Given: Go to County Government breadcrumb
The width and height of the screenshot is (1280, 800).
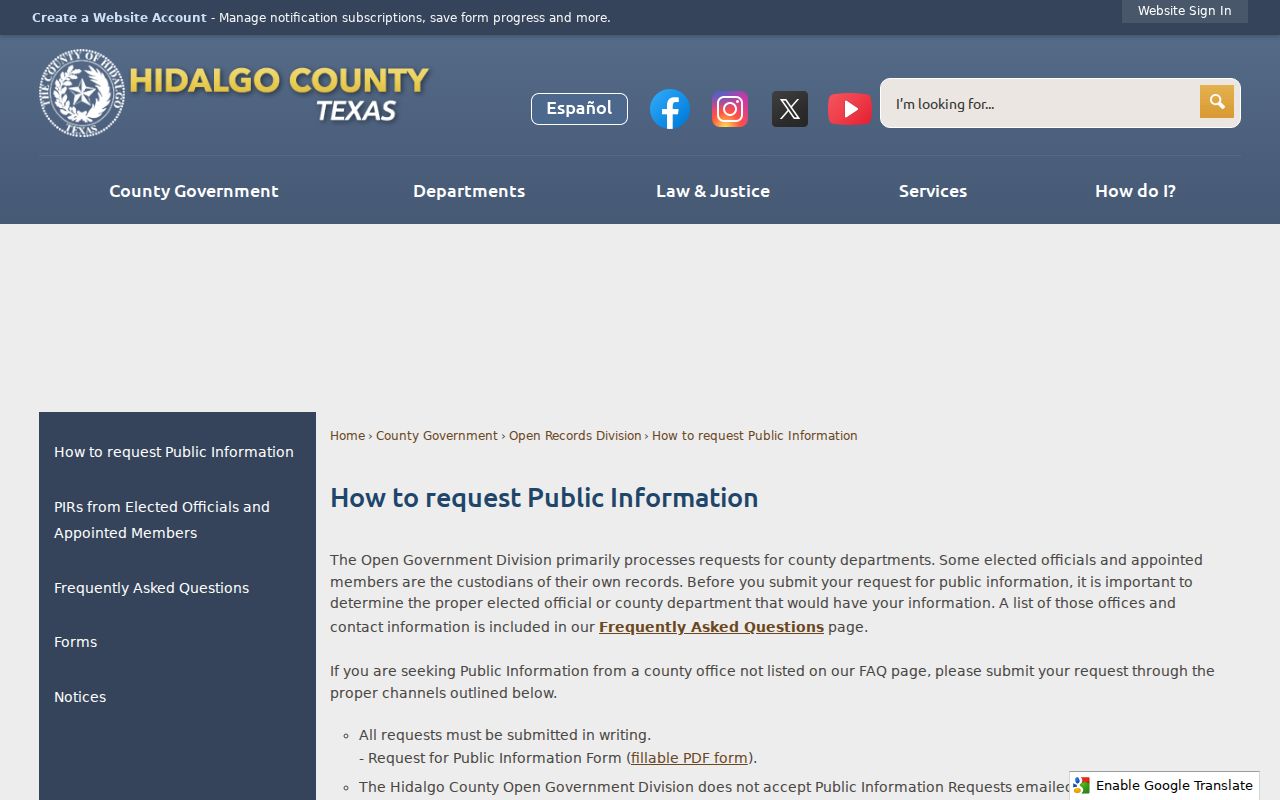Looking at the screenshot, I should (436, 436).
